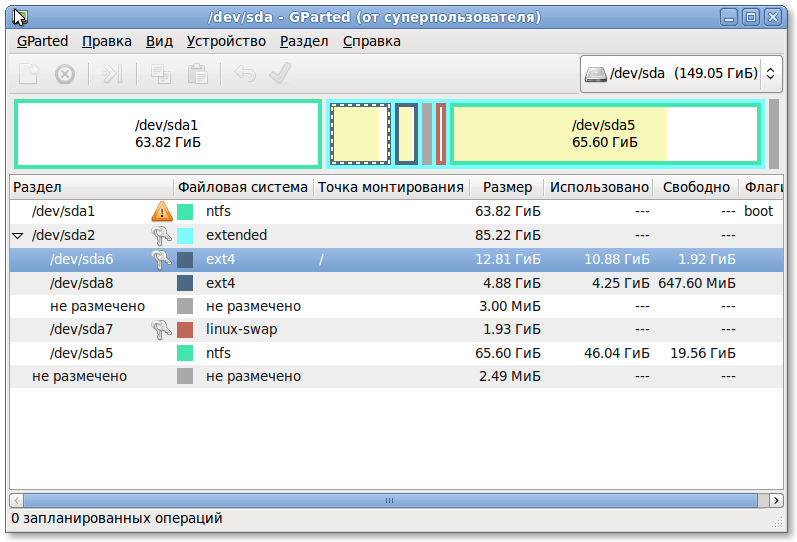797x542 pixels.
Task: Click the horizontal scrollbar thumb
Action: [390, 500]
